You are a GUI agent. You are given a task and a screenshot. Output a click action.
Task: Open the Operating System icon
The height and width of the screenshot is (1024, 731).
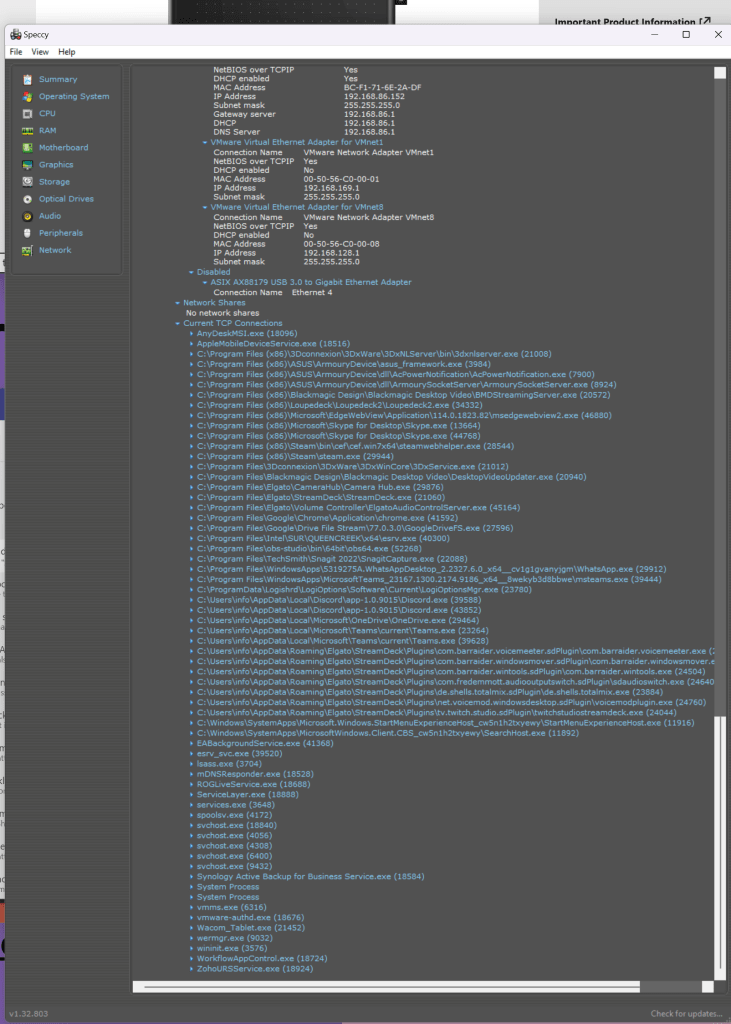27,97
